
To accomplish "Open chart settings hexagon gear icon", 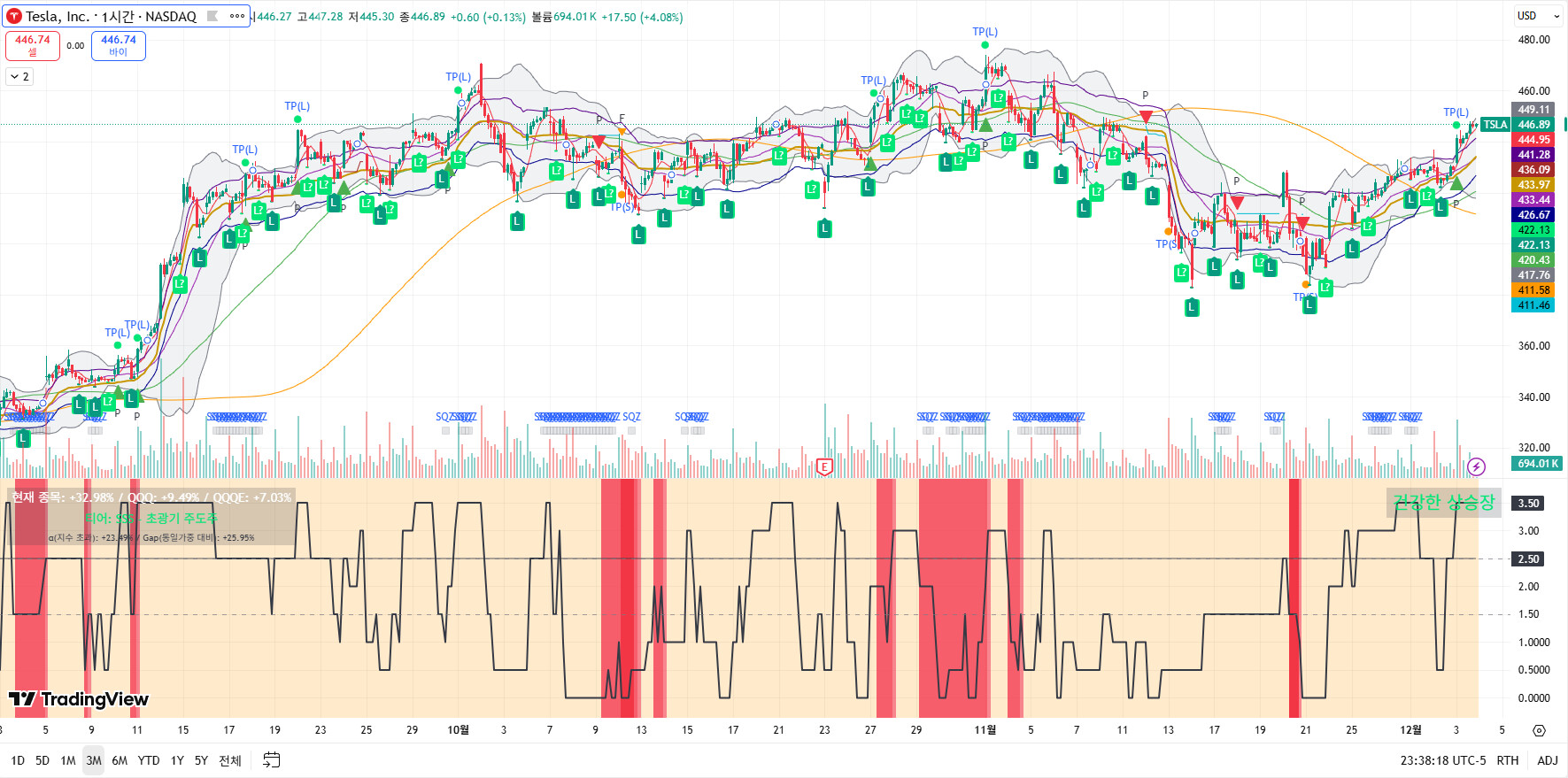I will [1539, 730].
